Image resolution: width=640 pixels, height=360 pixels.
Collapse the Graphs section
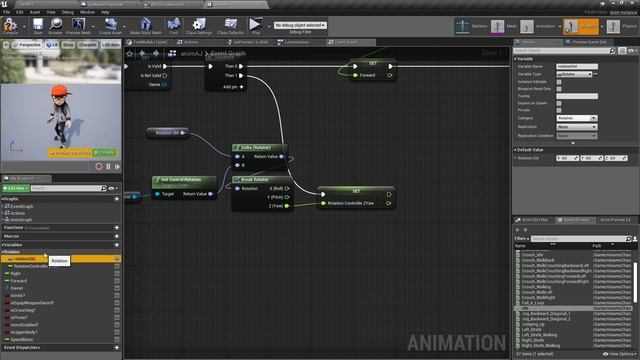3,199
